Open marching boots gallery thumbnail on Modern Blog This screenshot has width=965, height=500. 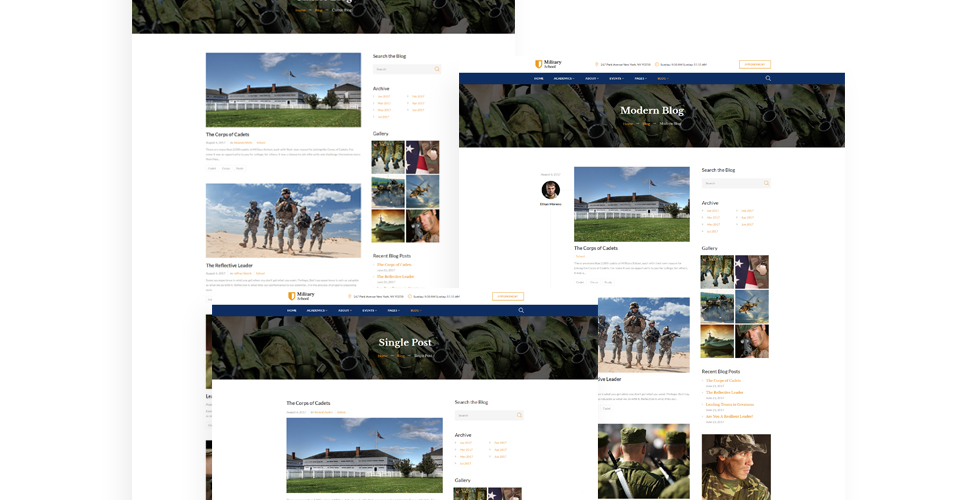click(x=717, y=272)
